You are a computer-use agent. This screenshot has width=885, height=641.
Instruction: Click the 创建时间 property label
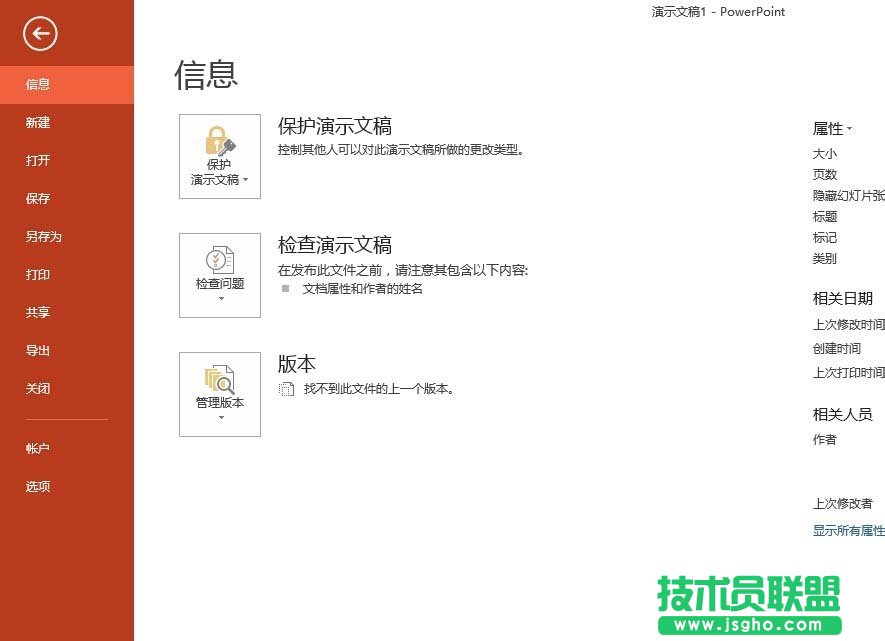(836, 349)
